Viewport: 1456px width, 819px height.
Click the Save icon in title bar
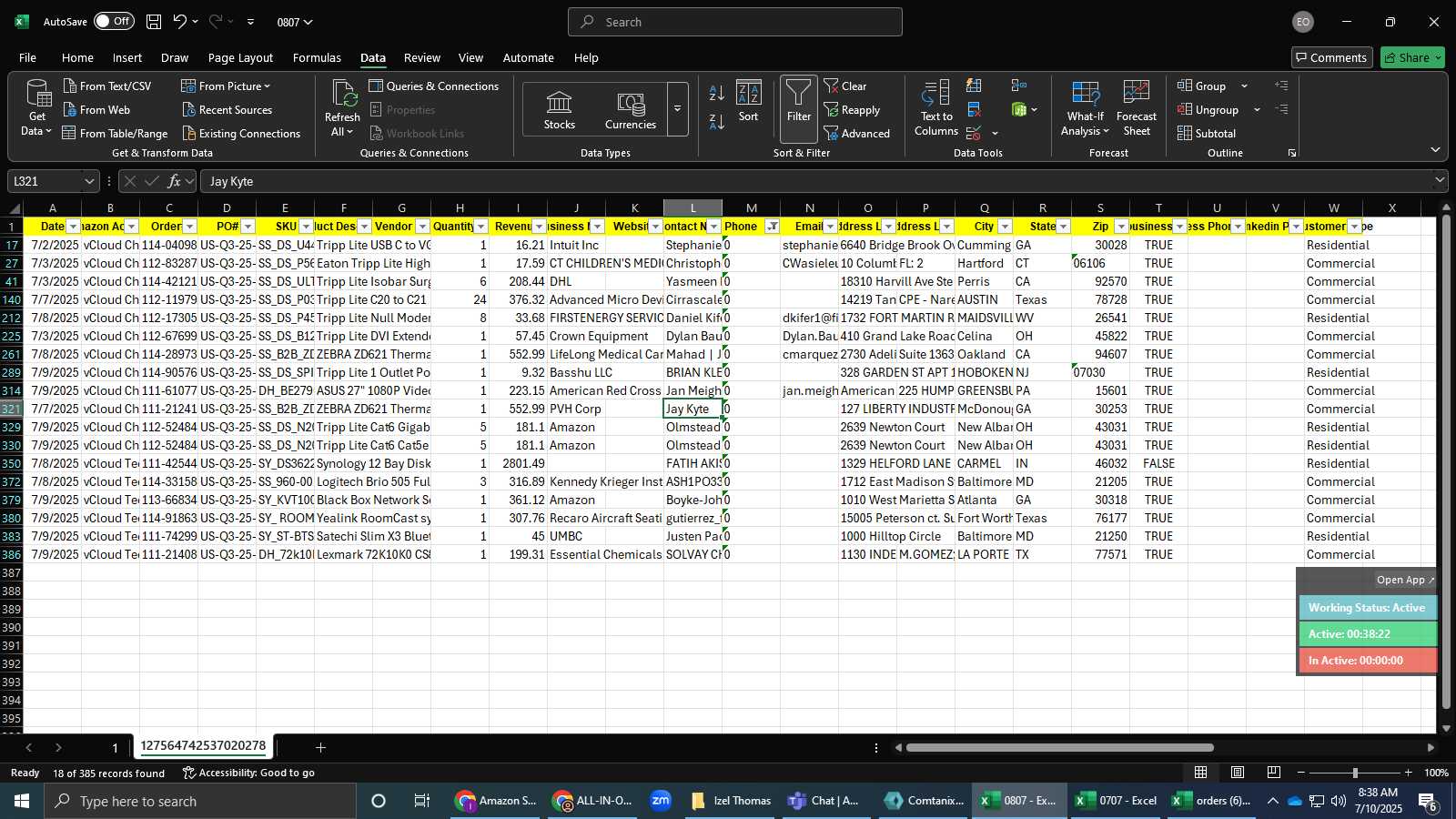pos(154,21)
